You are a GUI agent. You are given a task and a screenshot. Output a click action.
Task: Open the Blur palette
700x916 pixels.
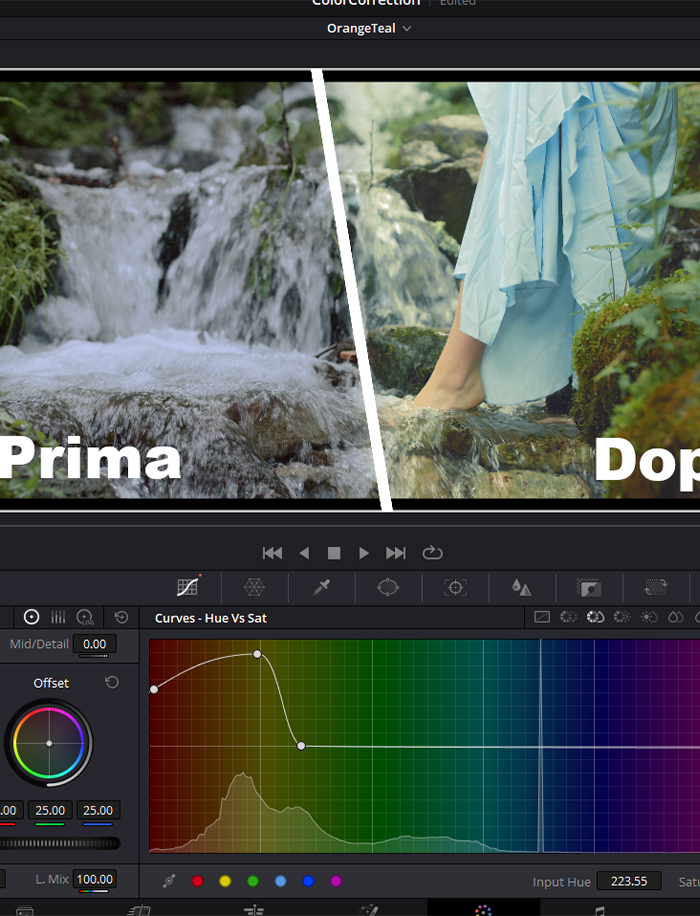521,588
